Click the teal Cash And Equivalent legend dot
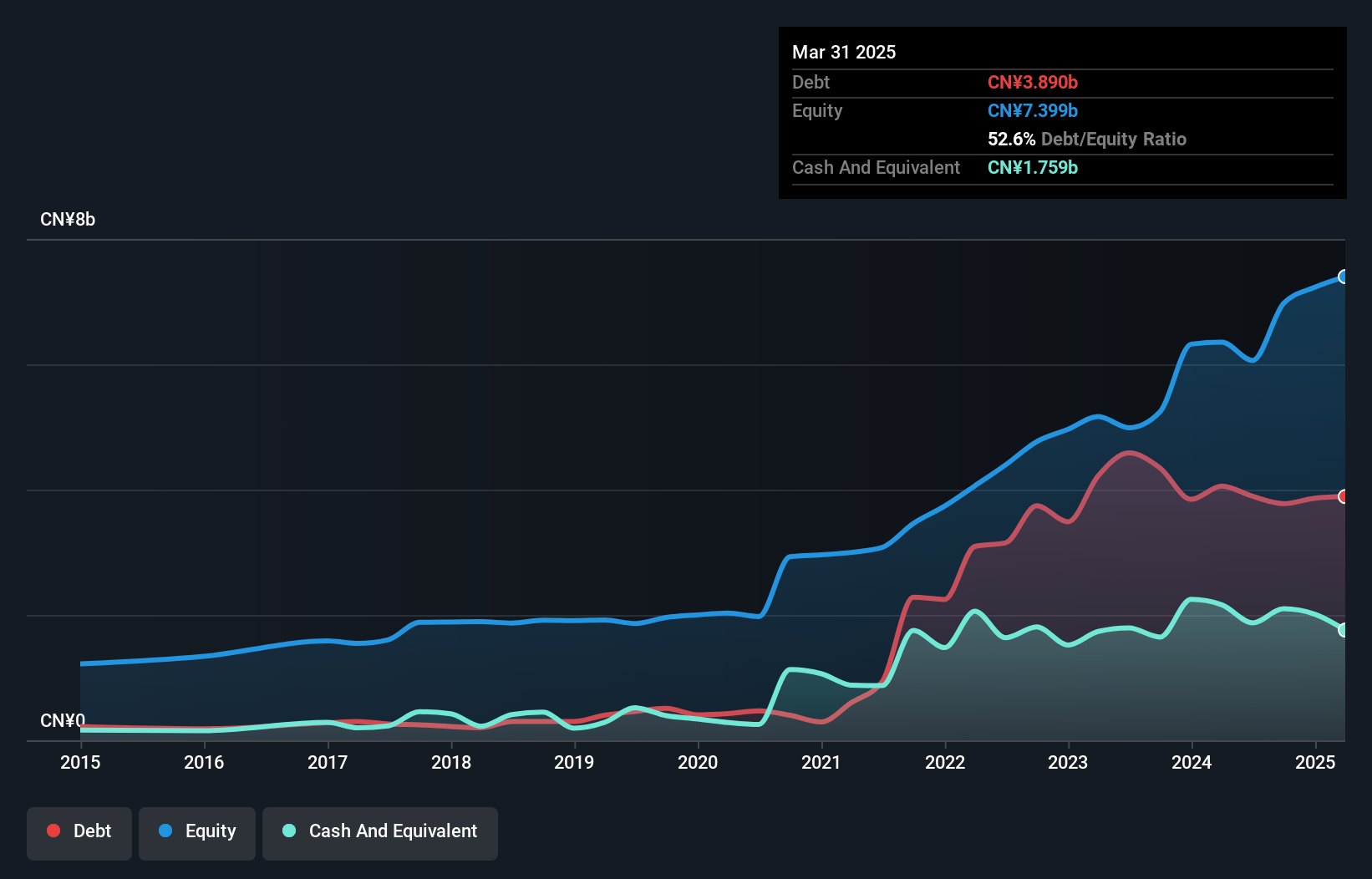This screenshot has width=1372, height=879. (x=289, y=831)
